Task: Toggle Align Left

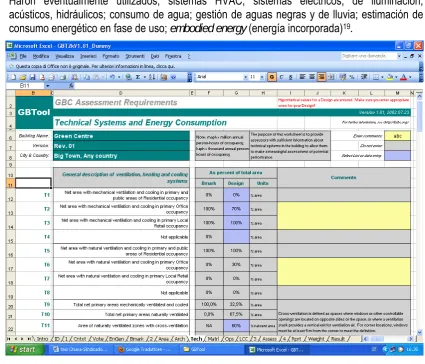Action: (302, 77)
